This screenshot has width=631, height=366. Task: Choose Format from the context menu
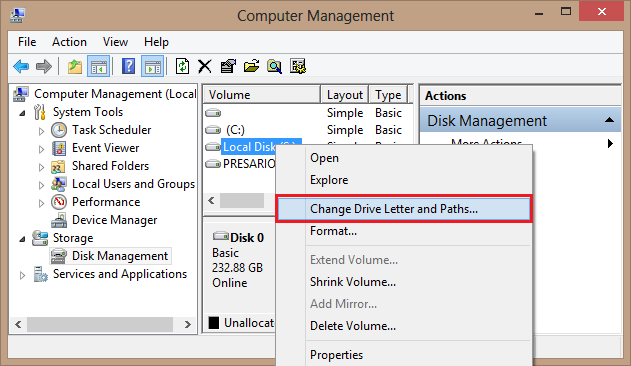tap(404, 231)
